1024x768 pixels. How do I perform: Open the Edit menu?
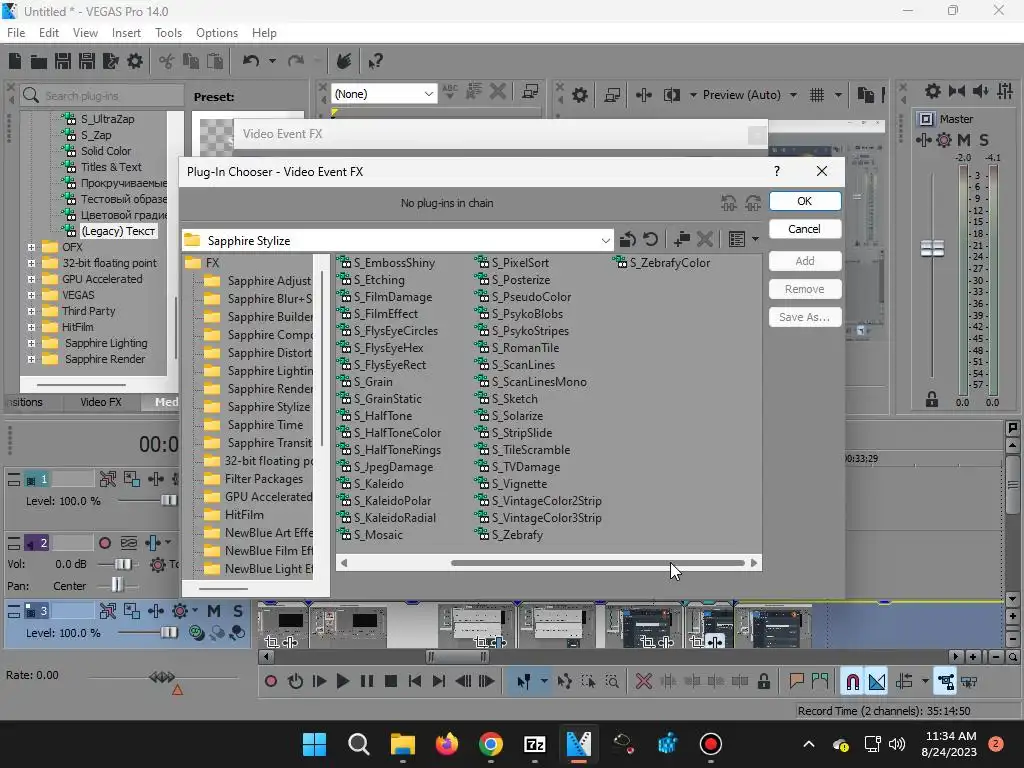click(49, 33)
